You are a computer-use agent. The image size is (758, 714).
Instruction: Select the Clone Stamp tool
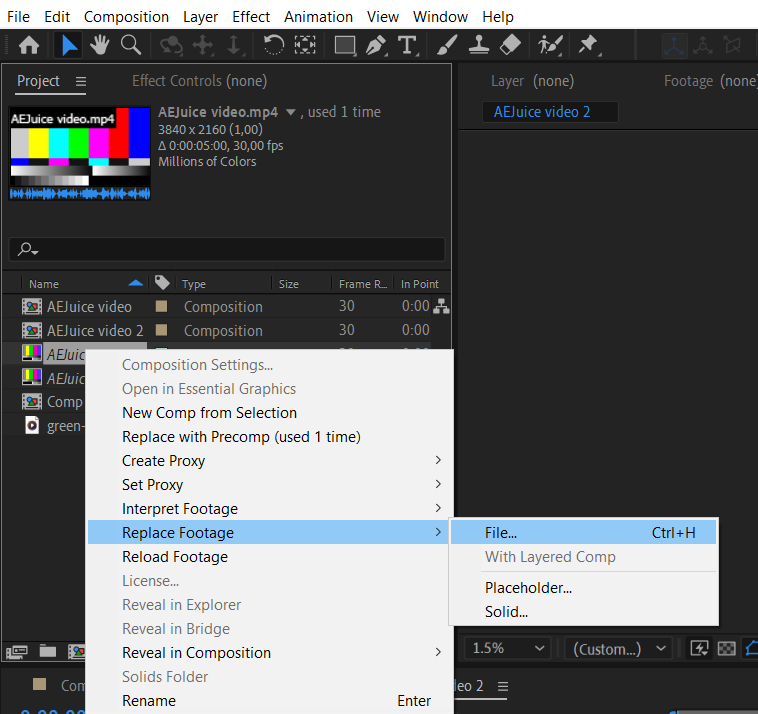(479, 45)
